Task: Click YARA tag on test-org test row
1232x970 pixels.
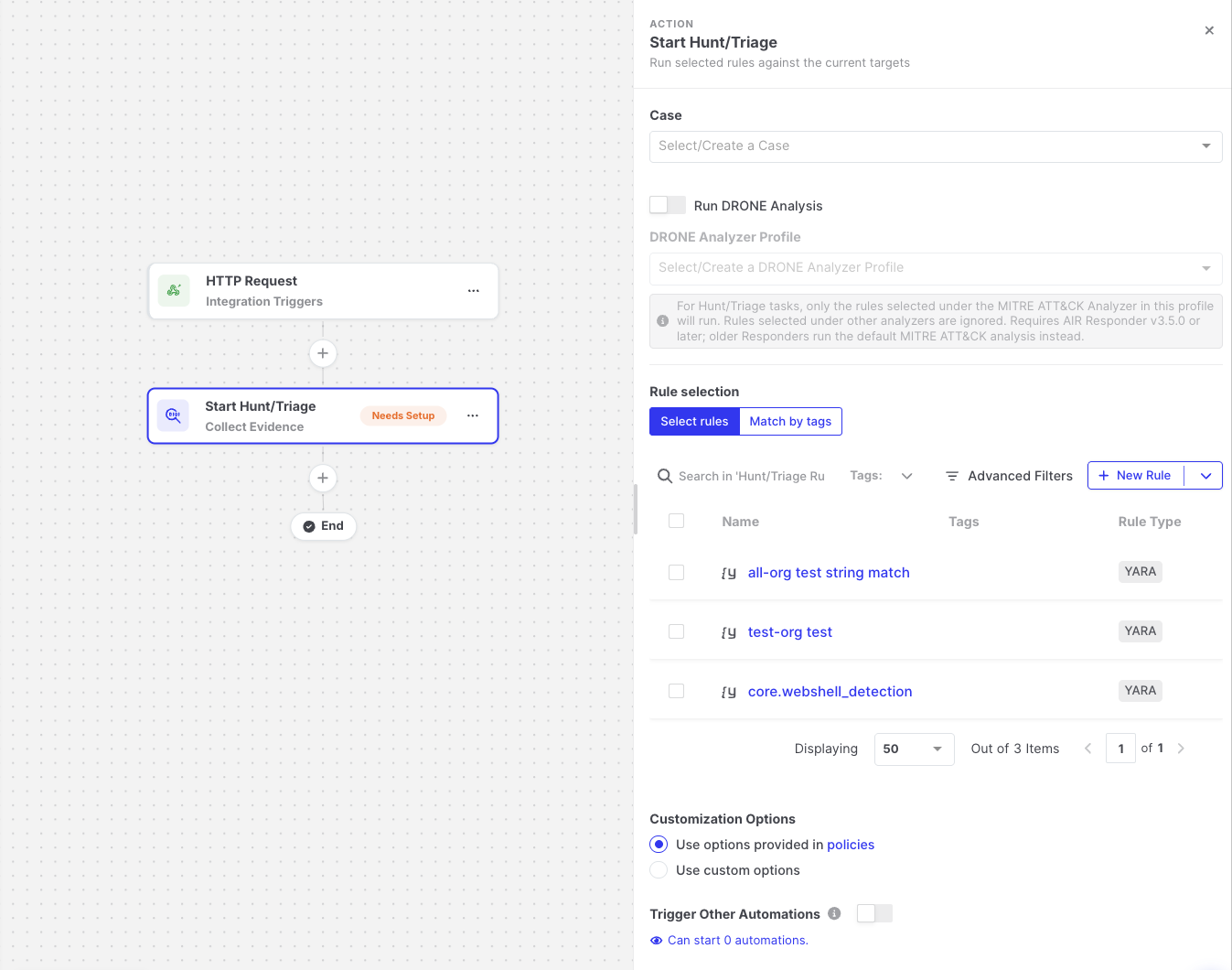Action: coord(1141,631)
